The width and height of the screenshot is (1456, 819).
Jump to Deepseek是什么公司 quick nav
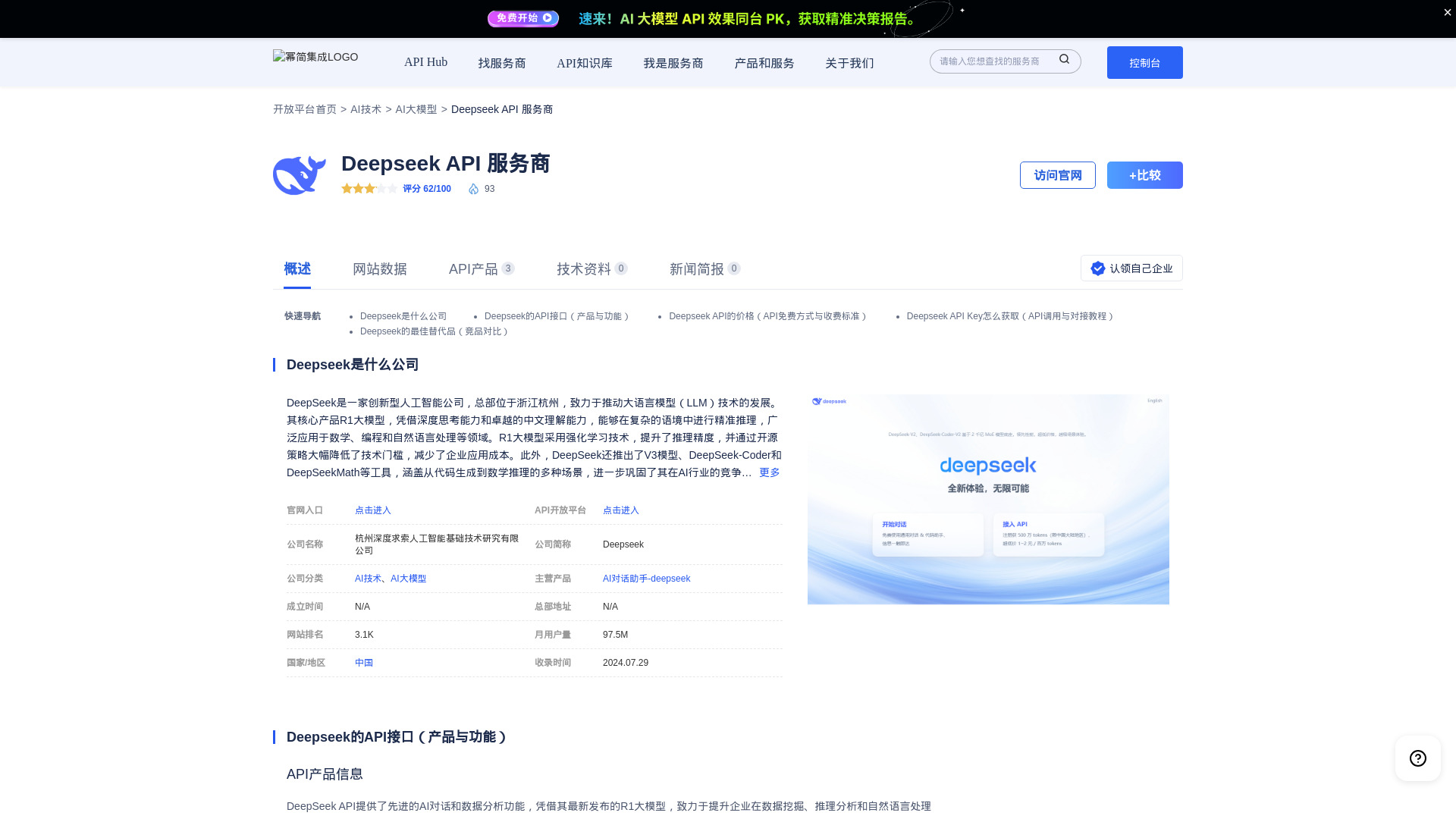pyautogui.click(x=403, y=316)
